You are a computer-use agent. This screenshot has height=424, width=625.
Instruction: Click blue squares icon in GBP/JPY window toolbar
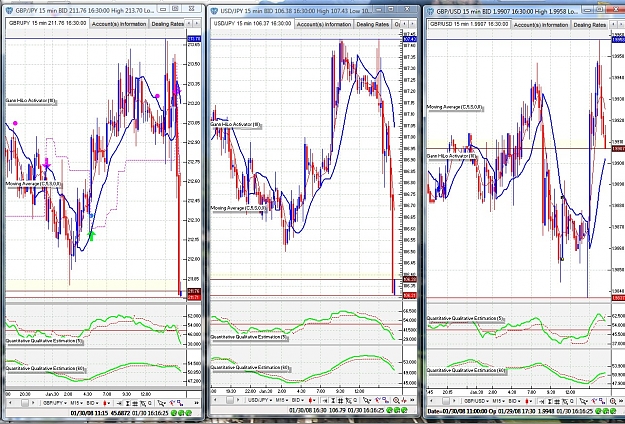(x=180, y=403)
